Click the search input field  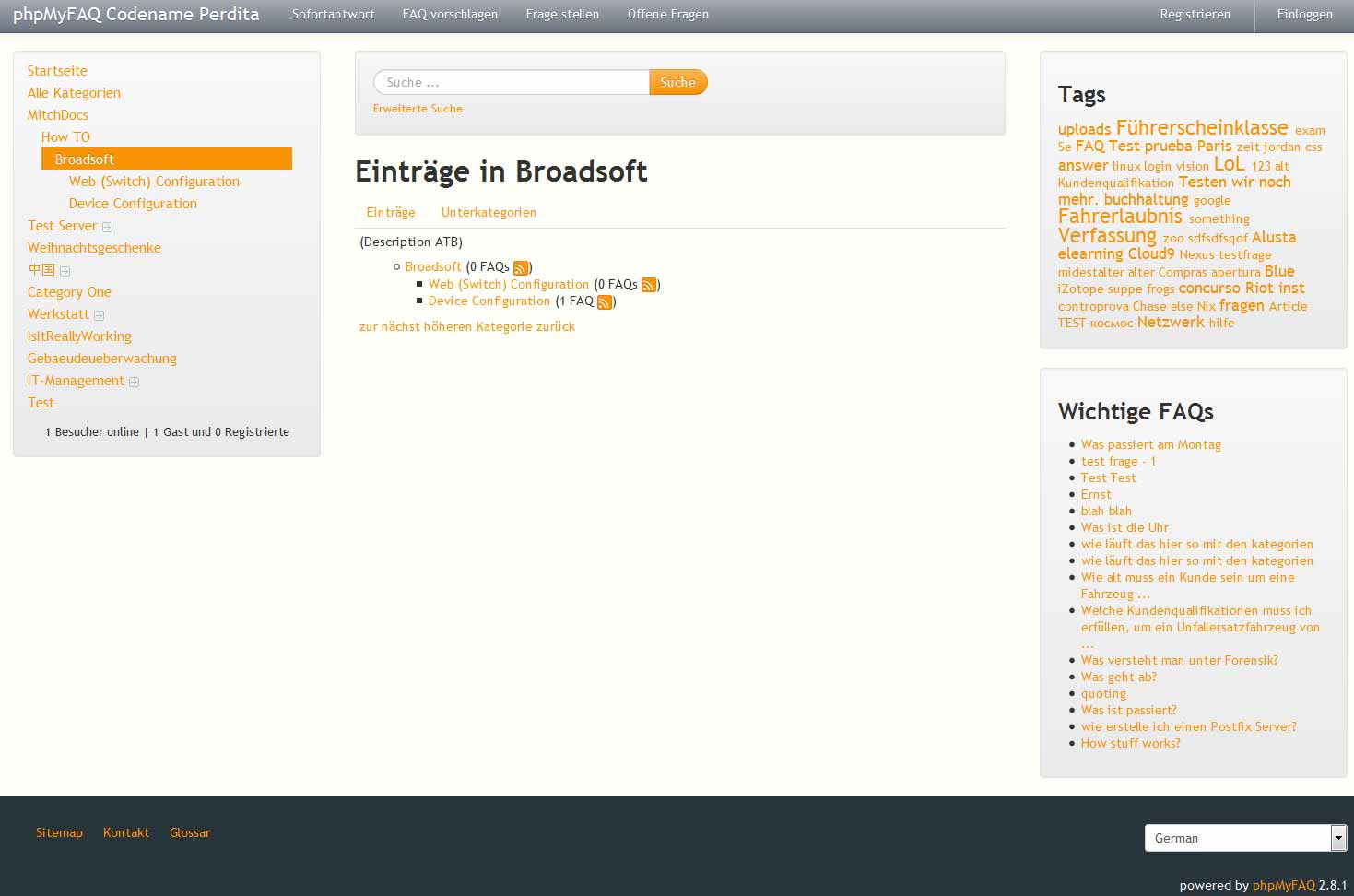click(512, 82)
